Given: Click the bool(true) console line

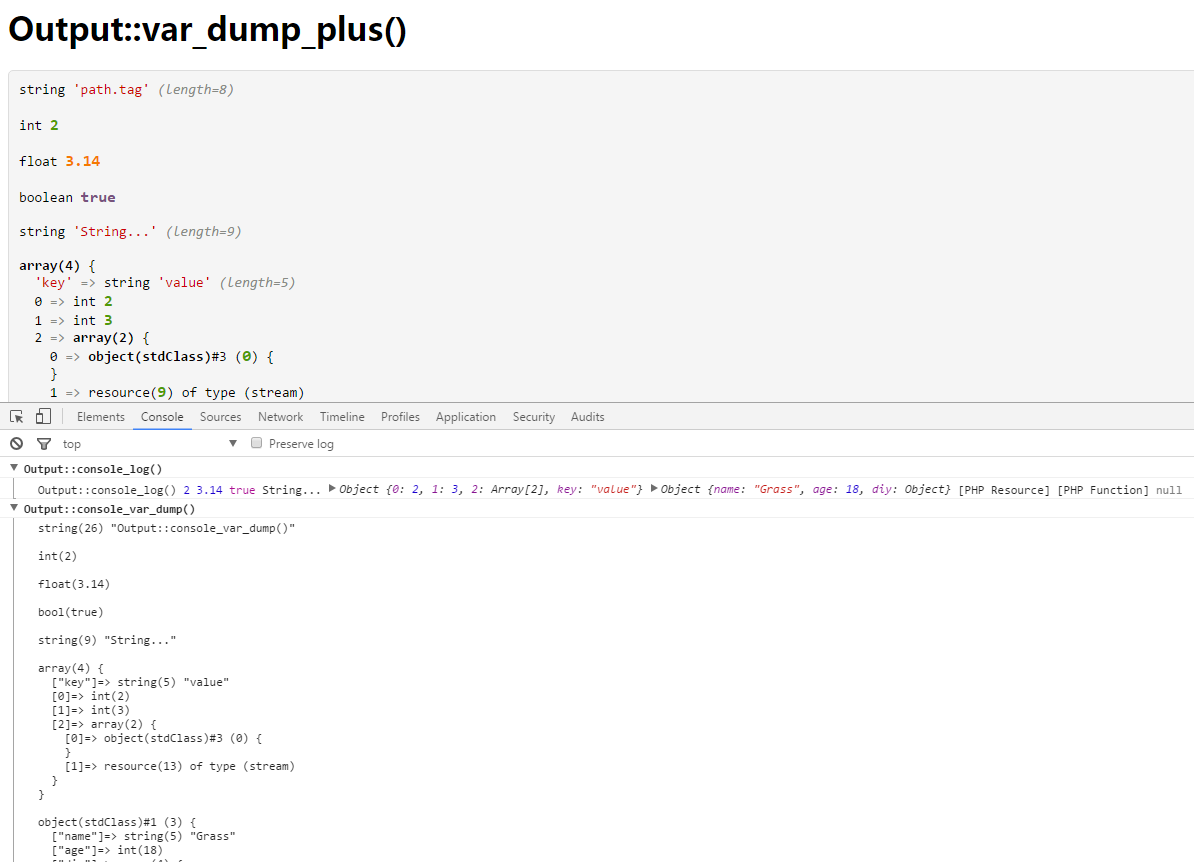Looking at the screenshot, I should point(70,612).
